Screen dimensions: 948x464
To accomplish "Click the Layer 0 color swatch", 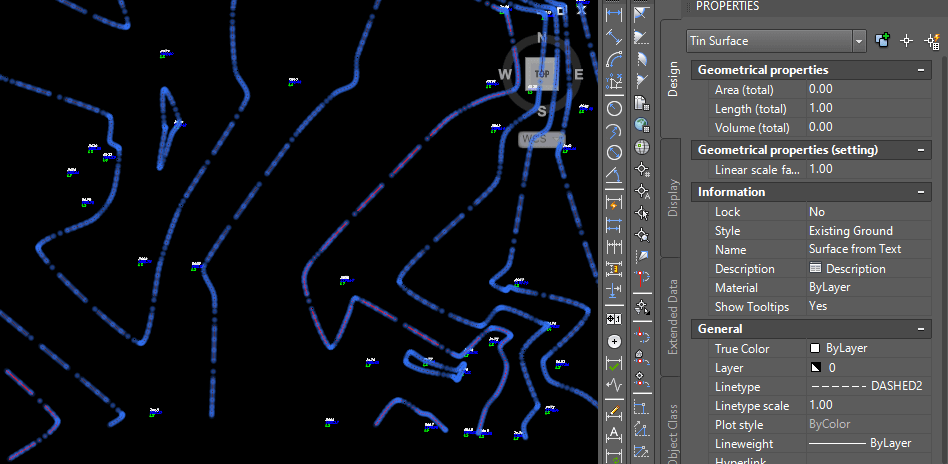I will [815, 367].
